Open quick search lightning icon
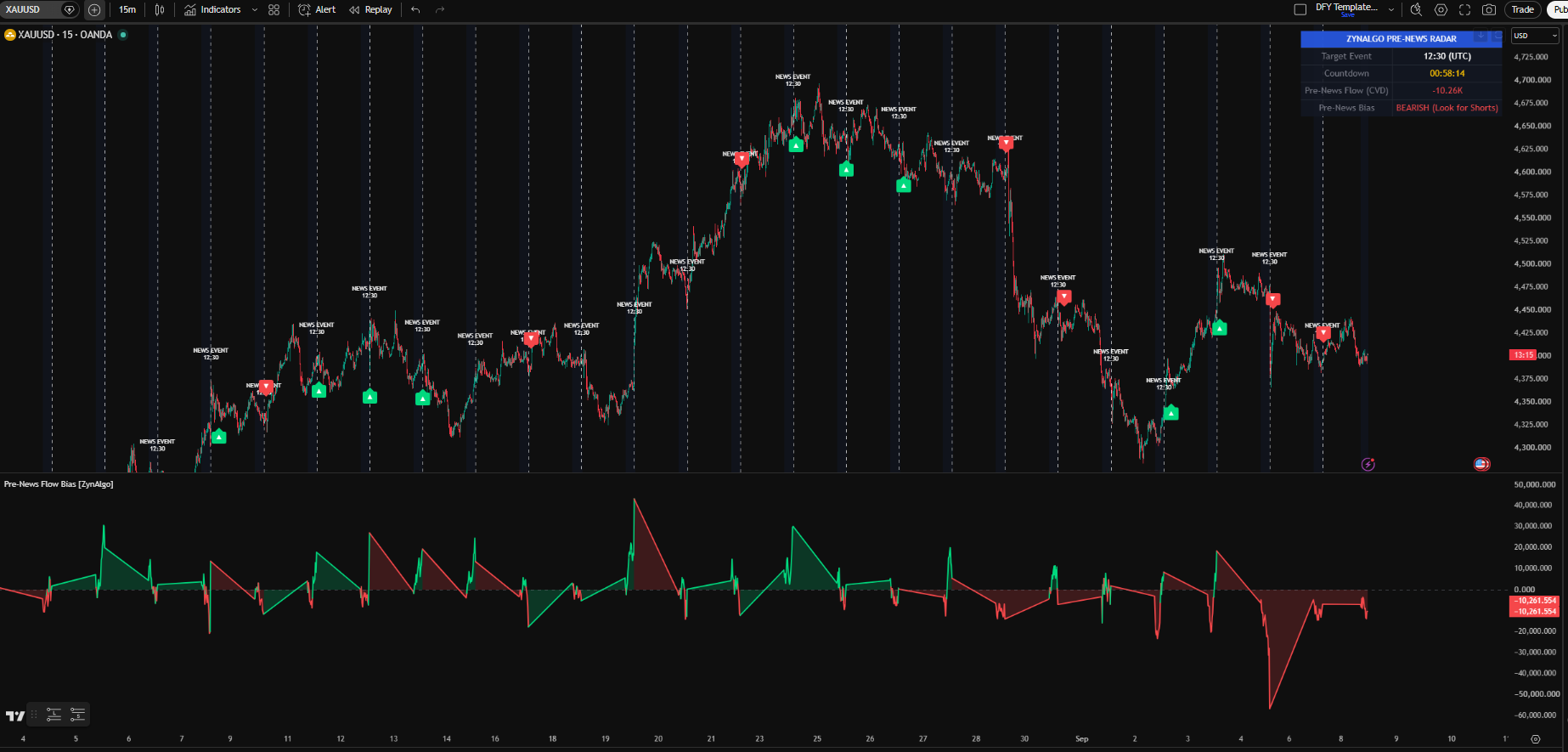This screenshot has width=1568, height=752. pos(1416,9)
